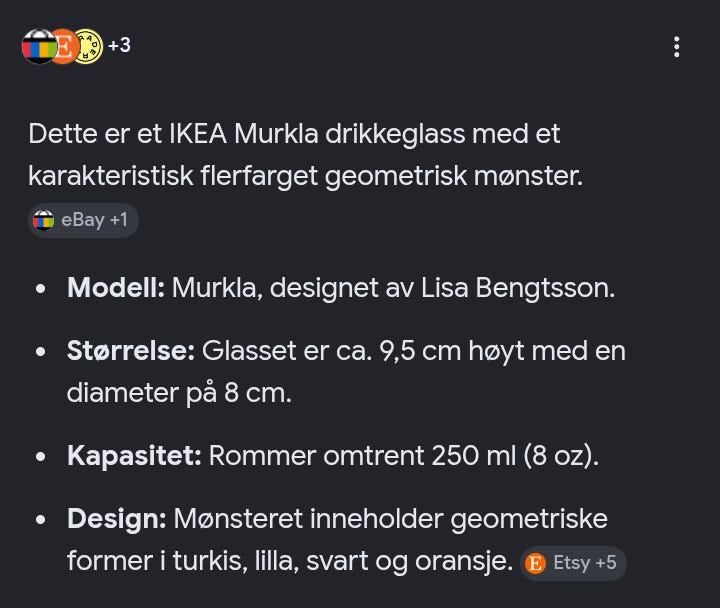The height and width of the screenshot is (608, 720).
Task: Open the eBay +1 citation chip
Action: [83, 220]
